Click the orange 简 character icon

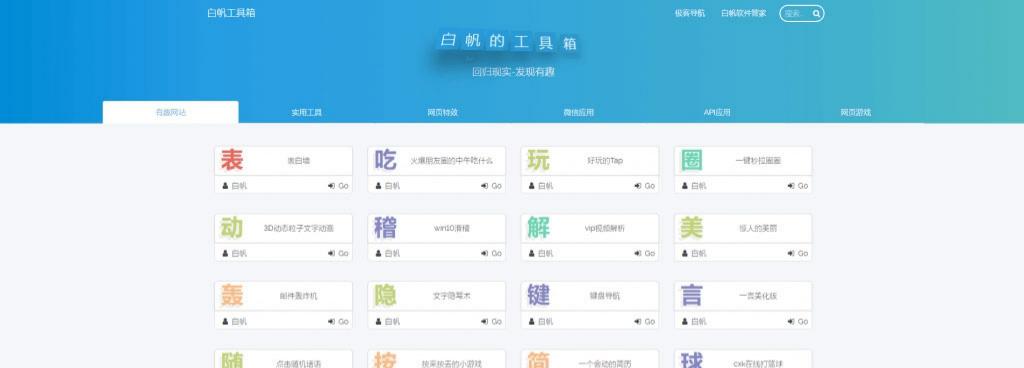click(539, 360)
